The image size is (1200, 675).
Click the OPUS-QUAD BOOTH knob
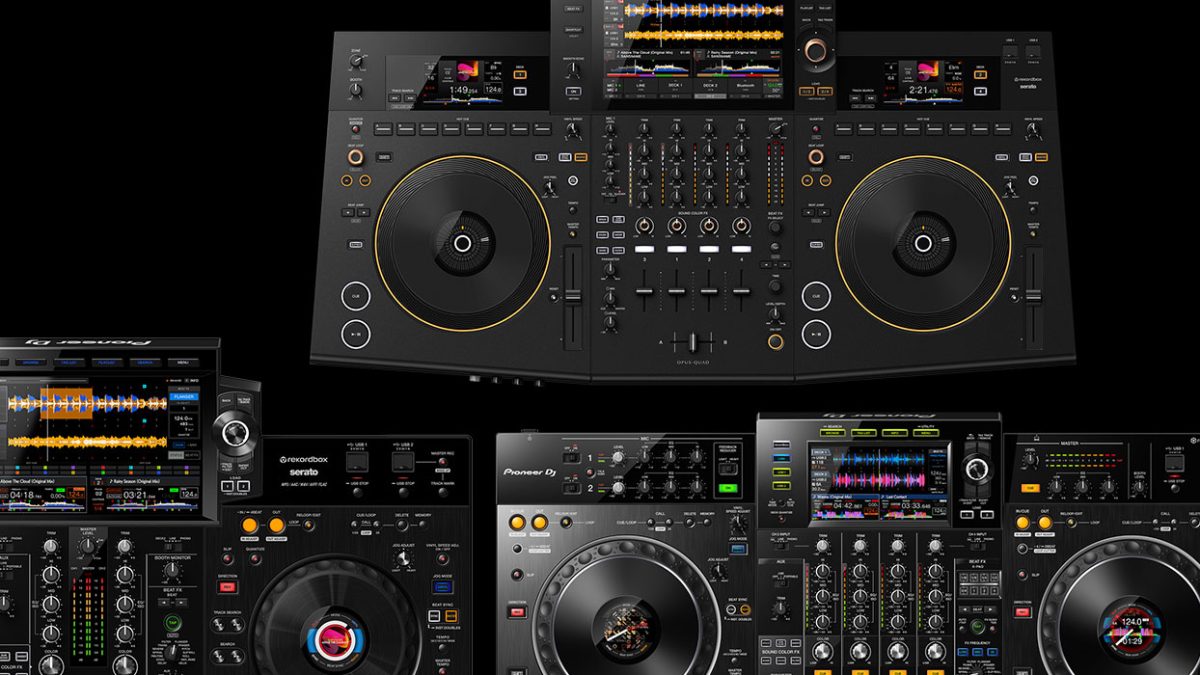[356, 91]
